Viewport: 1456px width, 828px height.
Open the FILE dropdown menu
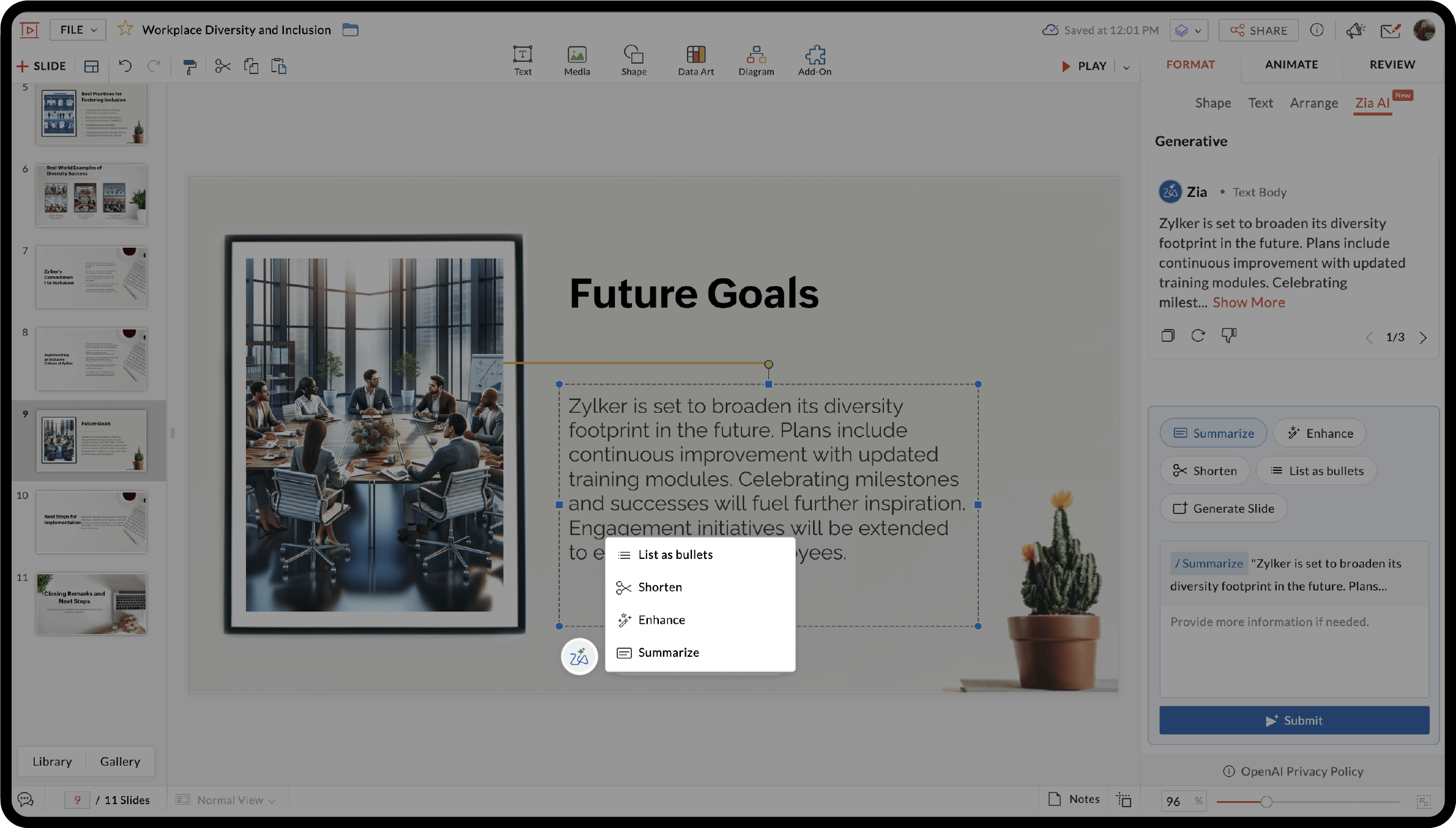[x=78, y=29]
